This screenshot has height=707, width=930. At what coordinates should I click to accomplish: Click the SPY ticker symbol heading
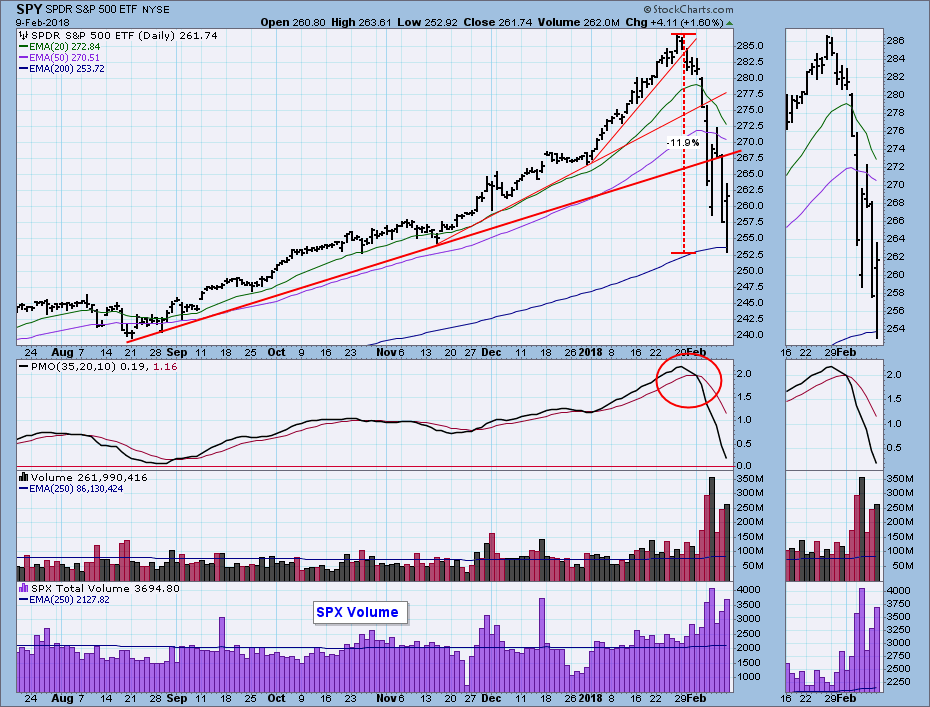pos(29,9)
